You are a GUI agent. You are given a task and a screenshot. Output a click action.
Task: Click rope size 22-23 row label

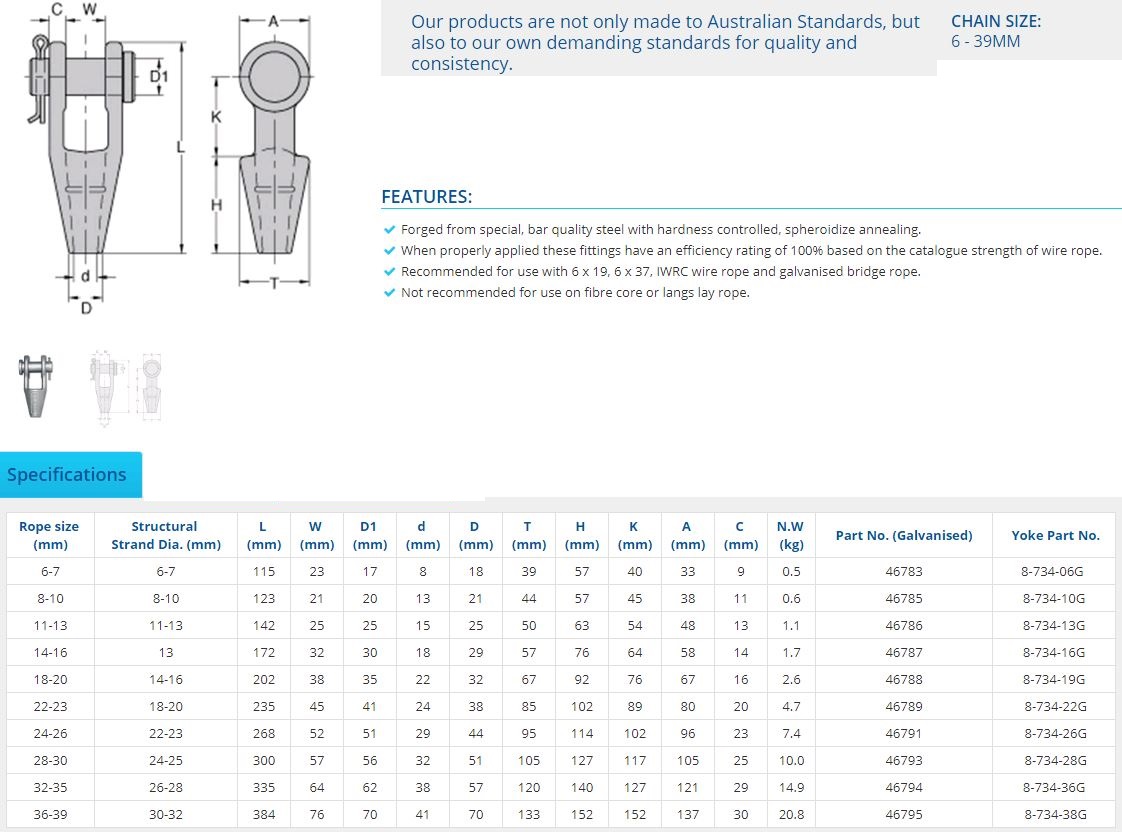[50, 707]
